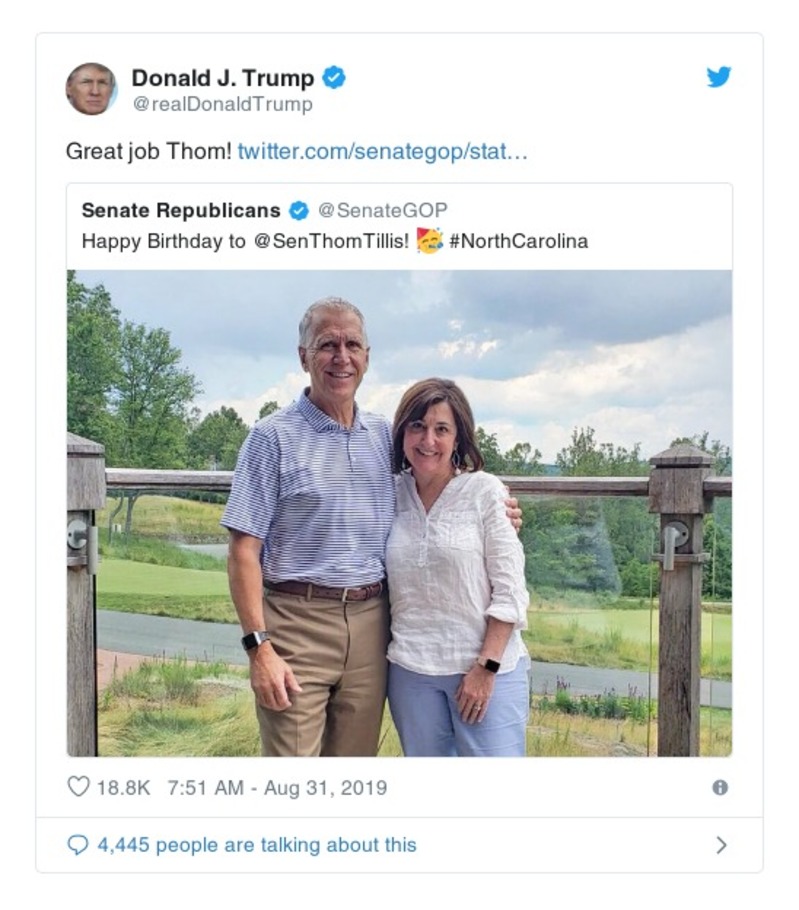Click the heart icon to like the tweet
Viewport: 799px width, 910px height.
click(x=78, y=787)
